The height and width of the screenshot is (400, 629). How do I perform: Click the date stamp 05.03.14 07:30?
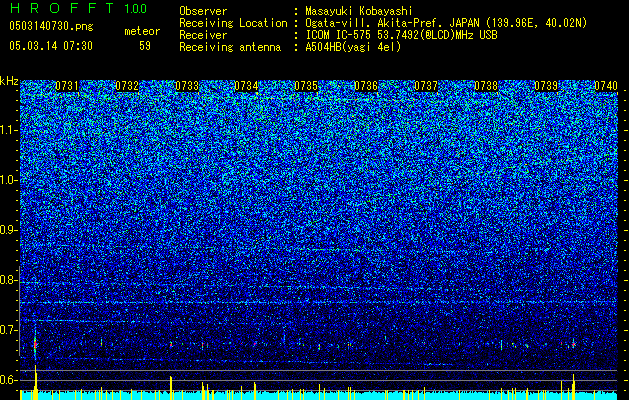point(51,46)
